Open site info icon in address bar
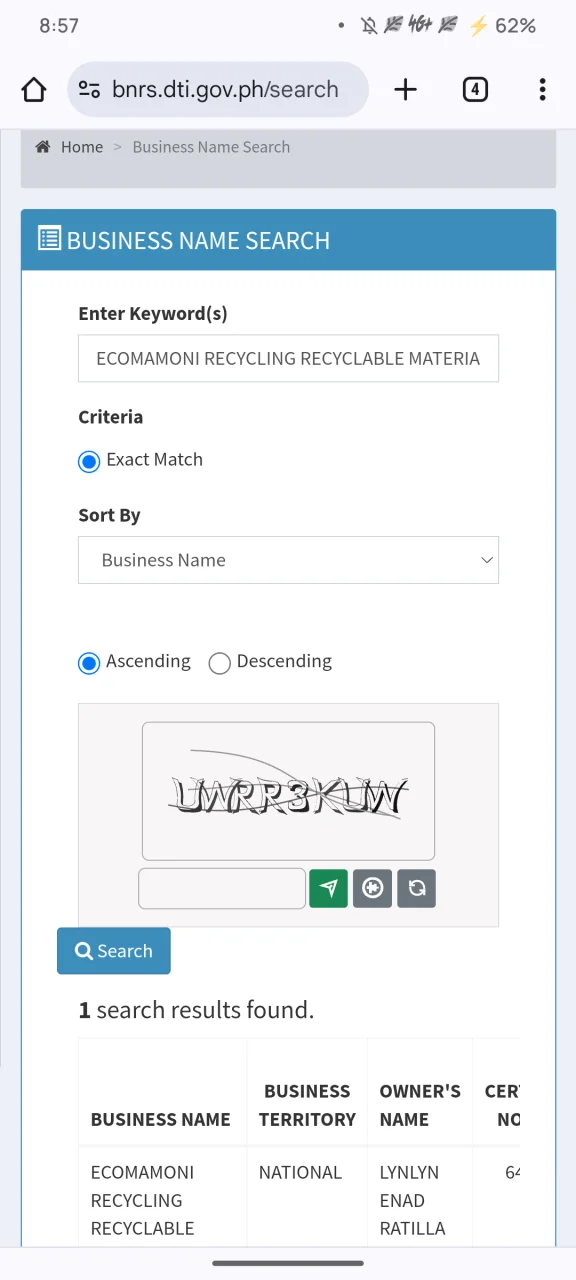Viewport: 576px width, 1280px height. tap(89, 90)
